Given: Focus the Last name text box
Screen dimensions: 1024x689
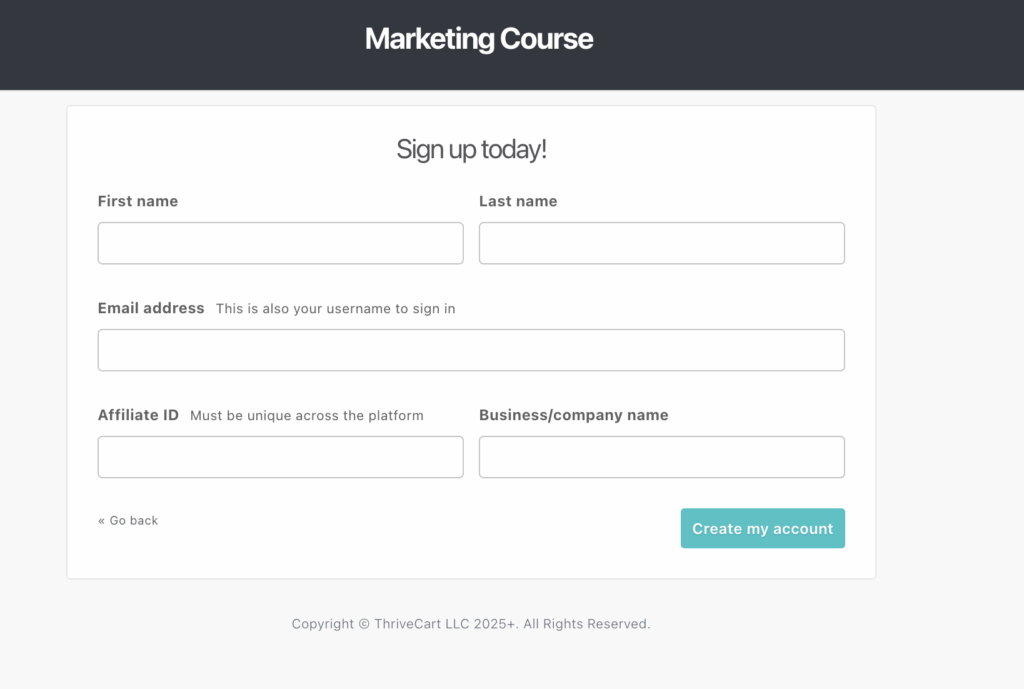Looking at the screenshot, I should (x=661, y=243).
